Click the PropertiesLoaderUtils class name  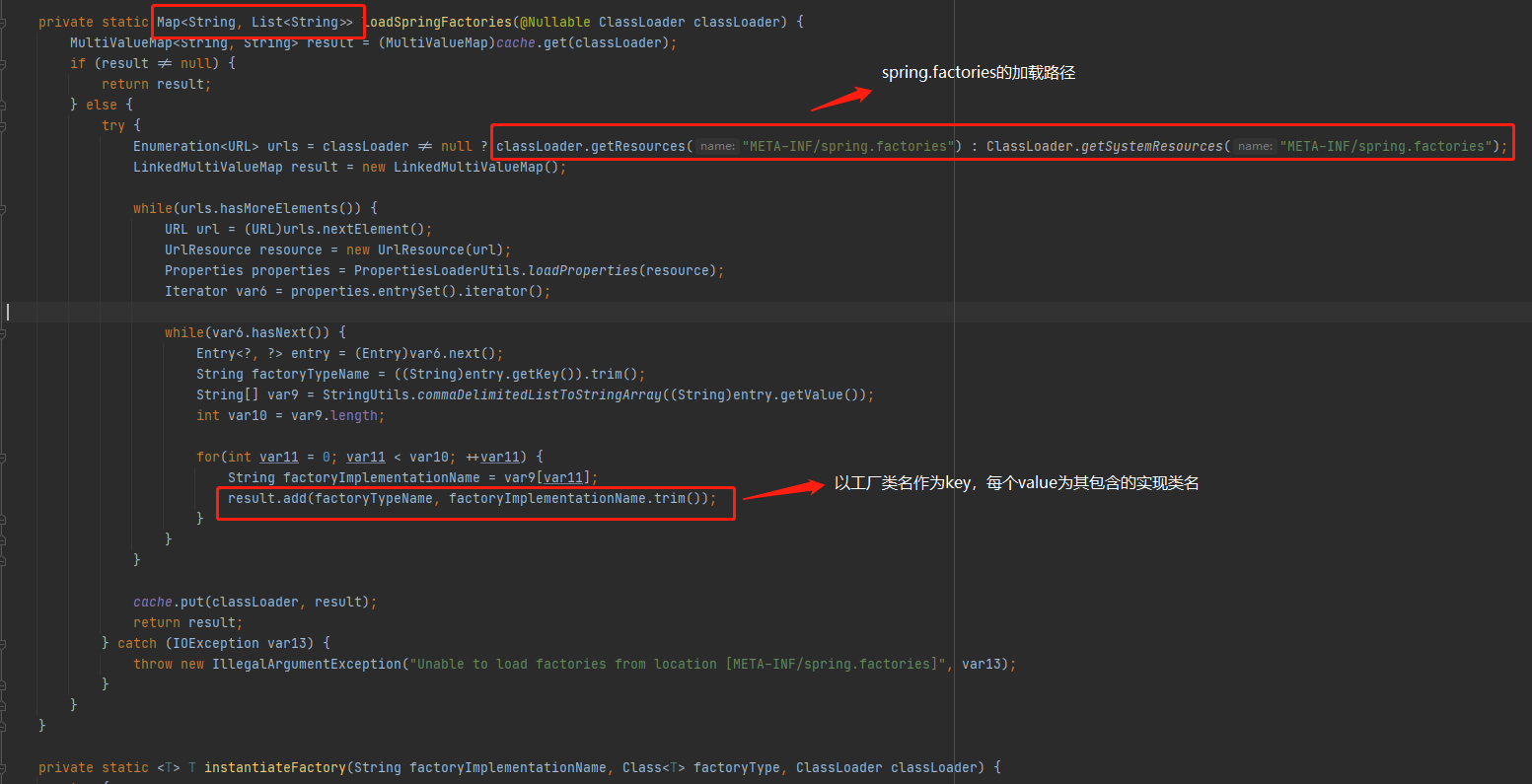(437, 270)
